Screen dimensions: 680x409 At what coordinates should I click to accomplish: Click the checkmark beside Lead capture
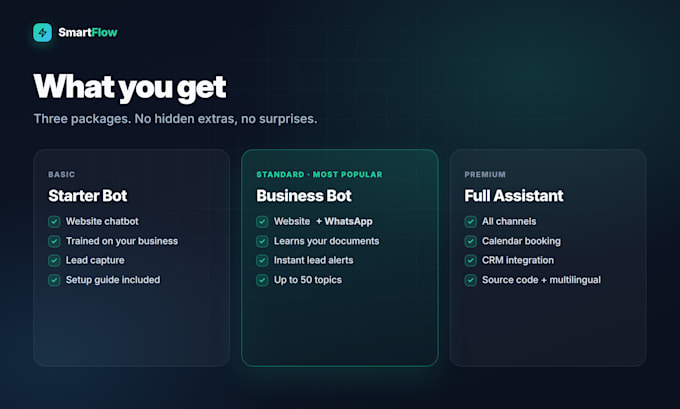[54, 260]
